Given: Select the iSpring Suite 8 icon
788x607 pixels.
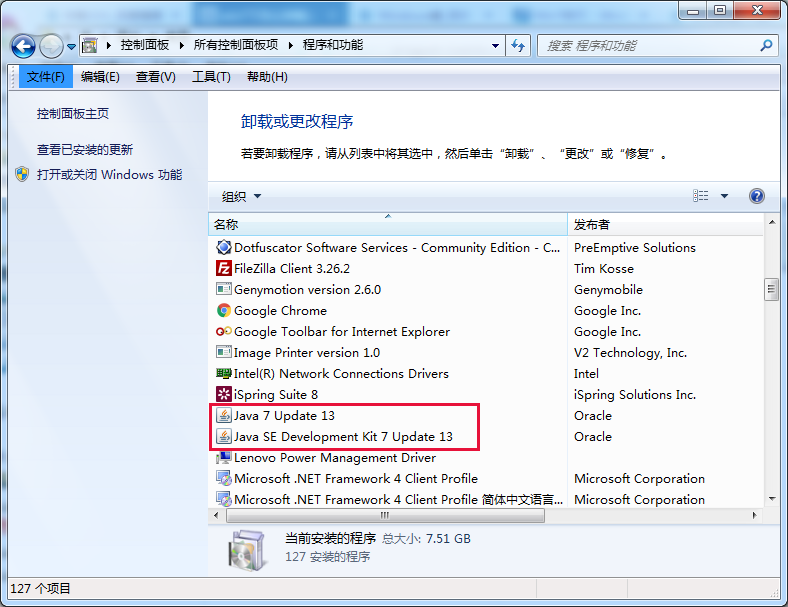Looking at the screenshot, I should click(x=223, y=394).
